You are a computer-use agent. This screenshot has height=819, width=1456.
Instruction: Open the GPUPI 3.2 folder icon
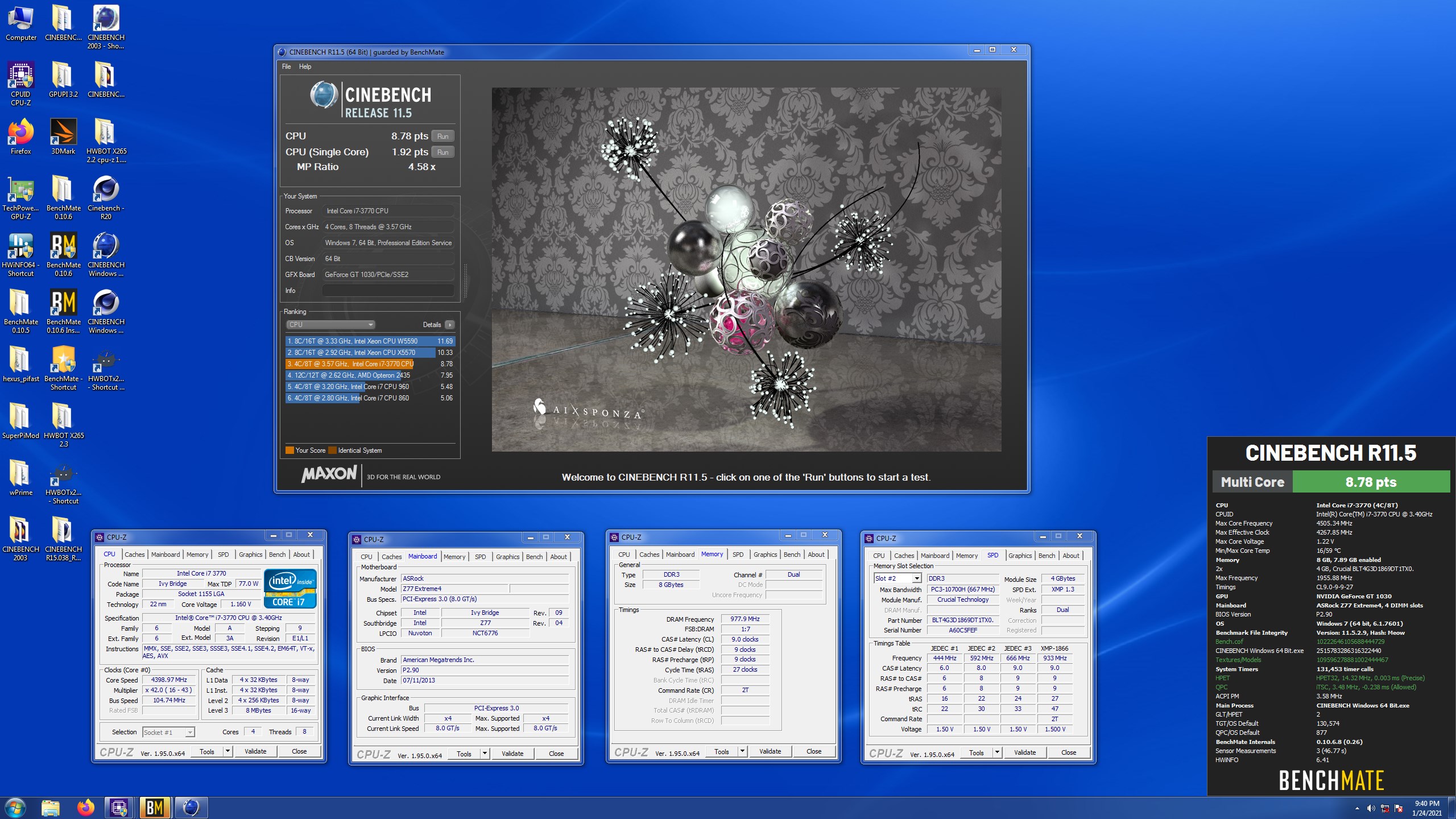click(x=63, y=80)
